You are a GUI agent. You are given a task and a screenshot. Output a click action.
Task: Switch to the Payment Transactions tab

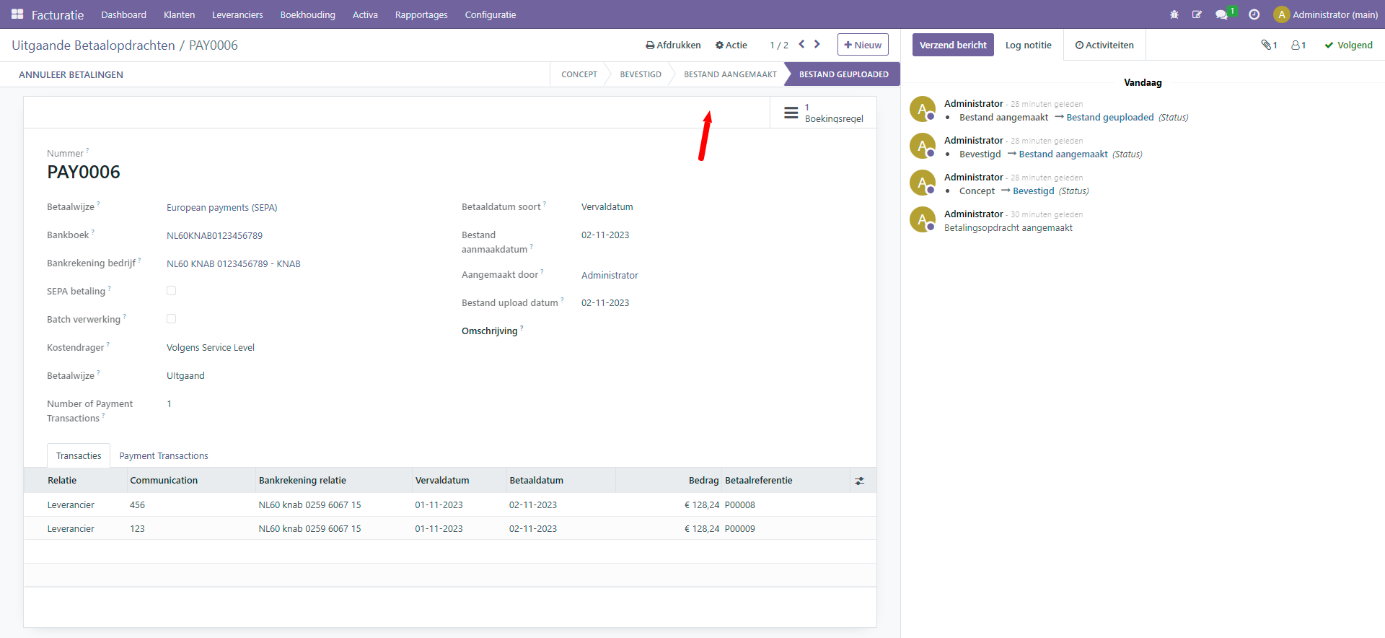163,456
